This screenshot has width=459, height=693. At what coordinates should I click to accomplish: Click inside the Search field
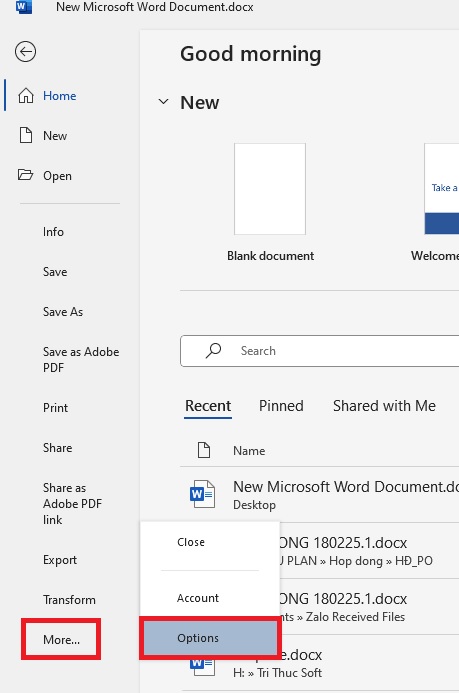click(x=319, y=351)
